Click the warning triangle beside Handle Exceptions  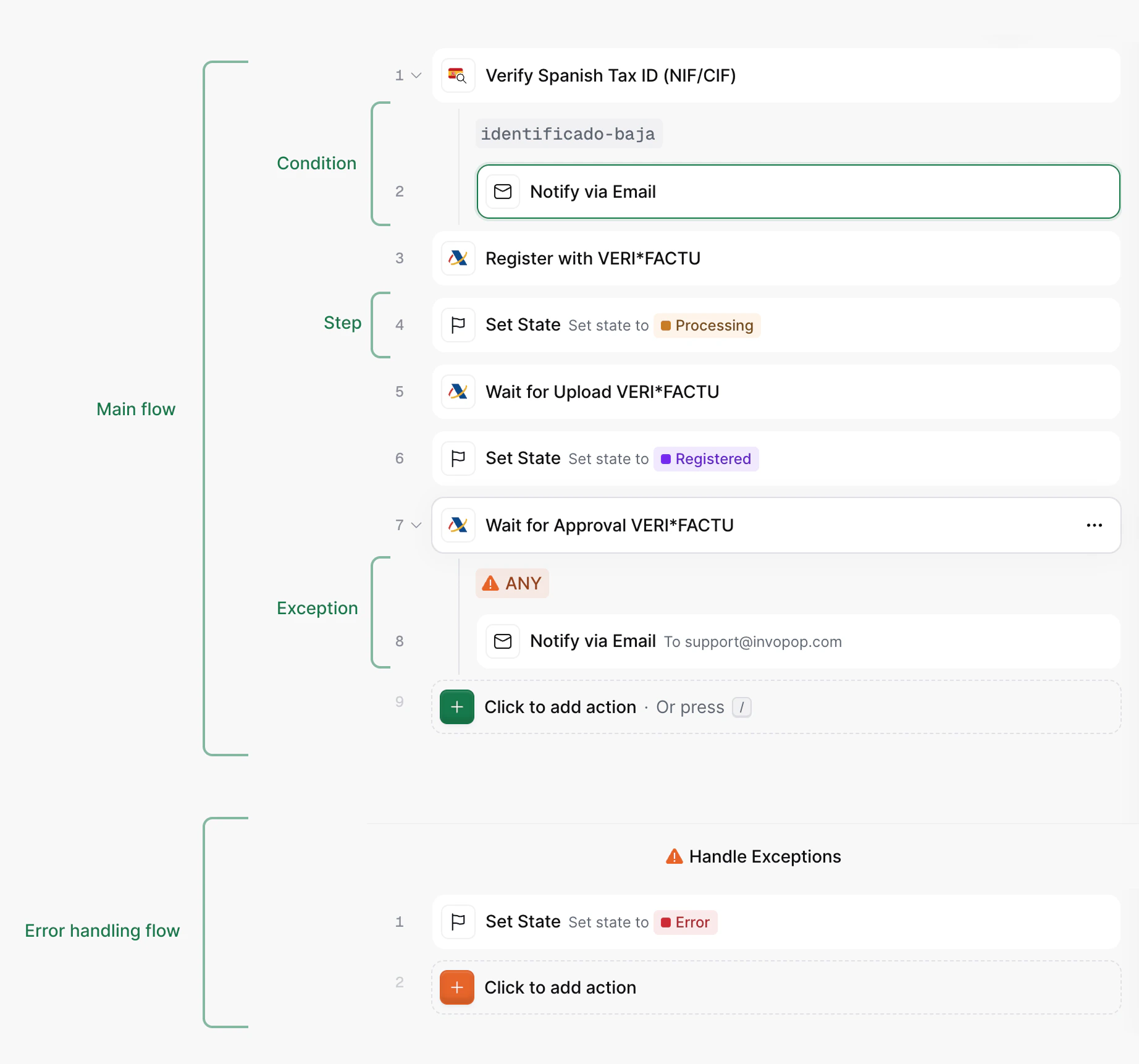pos(674,856)
